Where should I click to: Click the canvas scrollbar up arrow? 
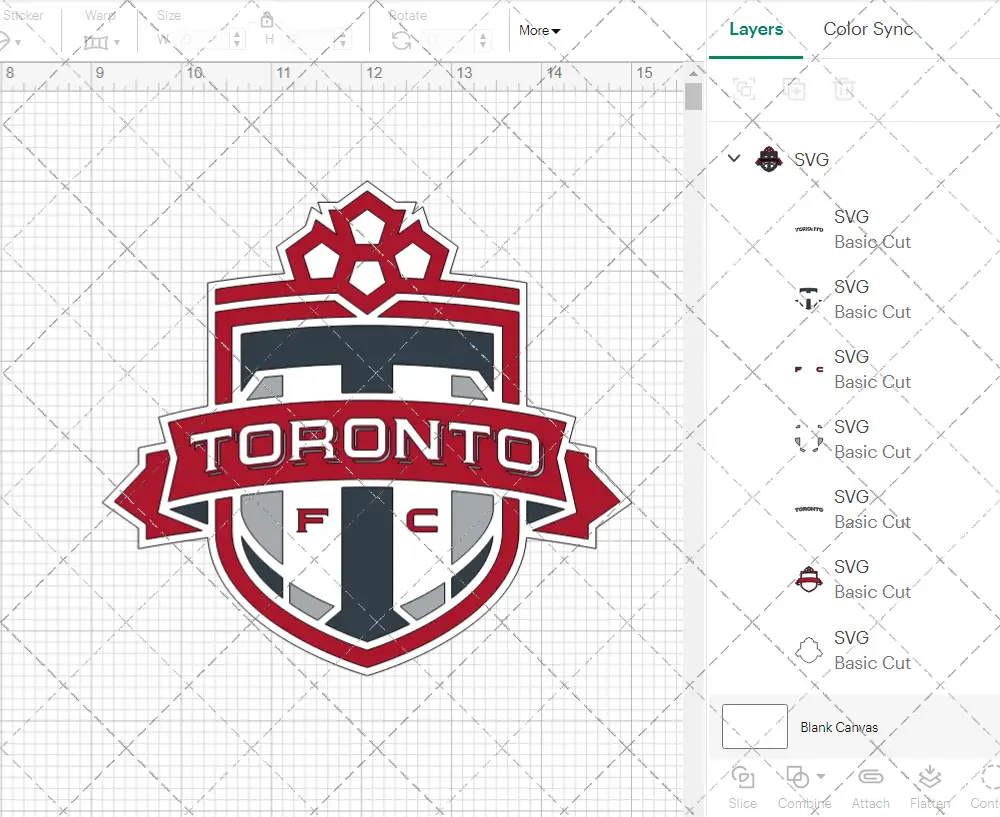pos(693,73)
